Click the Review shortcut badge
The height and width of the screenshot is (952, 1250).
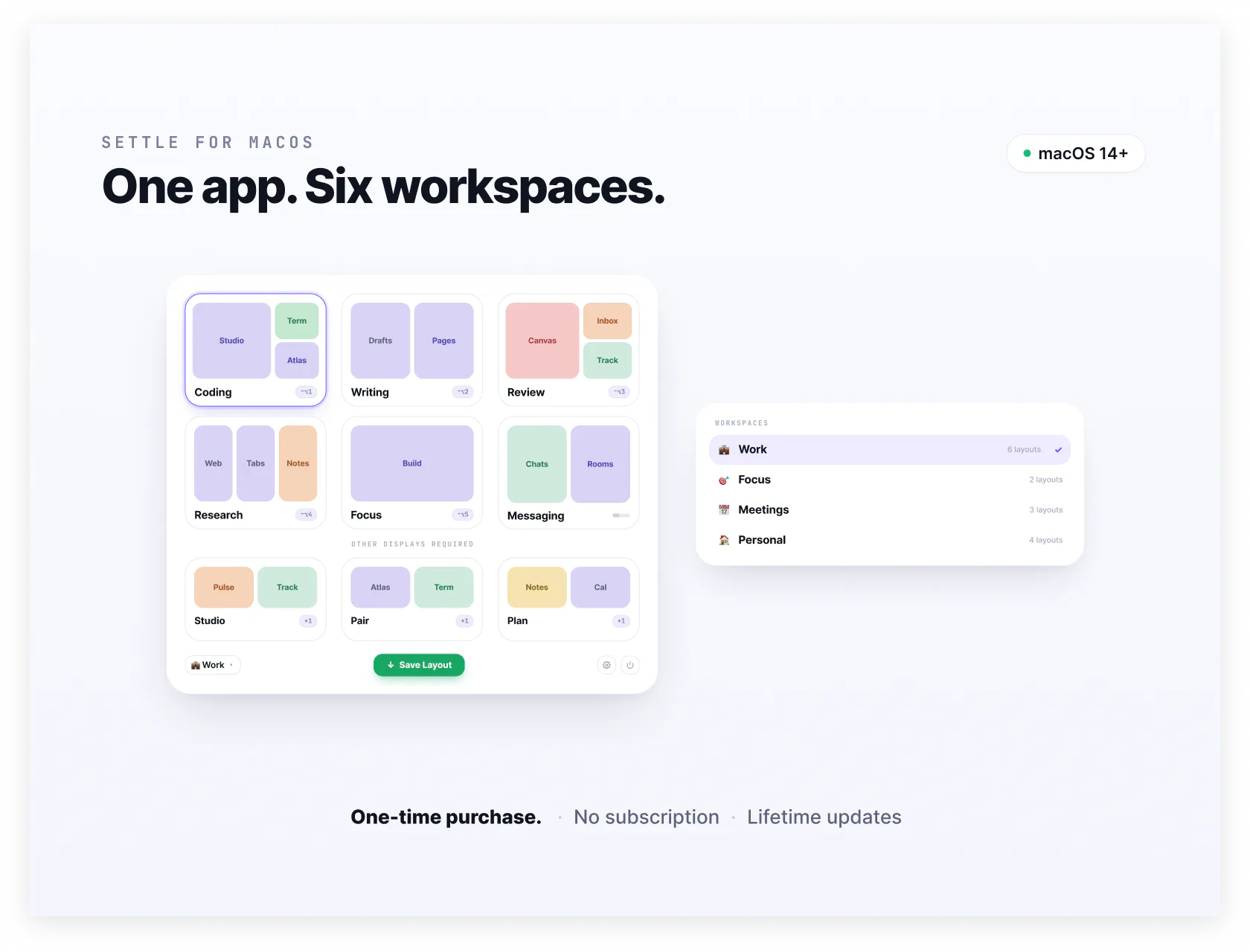click(620, 392)
